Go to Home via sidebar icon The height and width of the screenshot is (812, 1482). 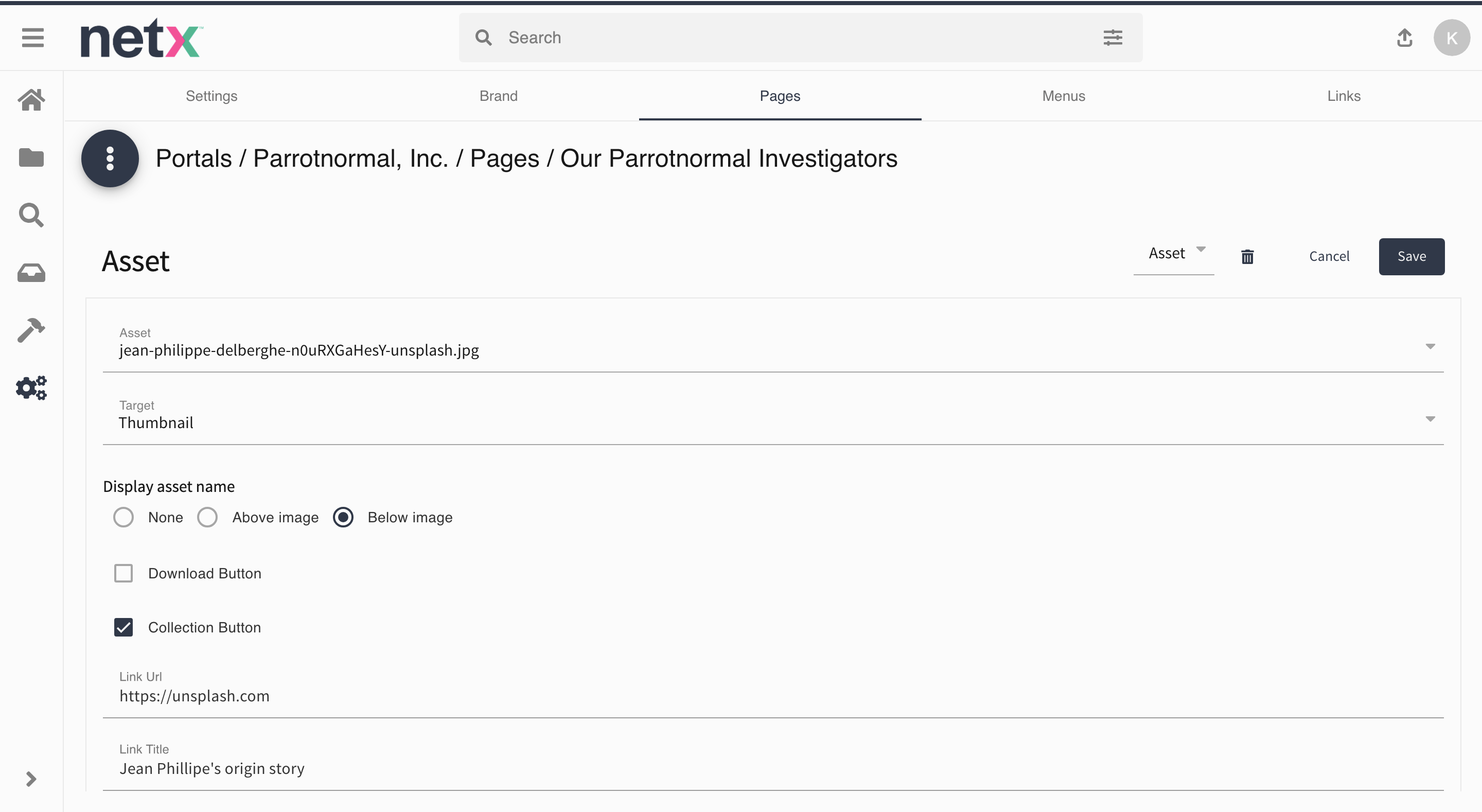coord(31,99)
